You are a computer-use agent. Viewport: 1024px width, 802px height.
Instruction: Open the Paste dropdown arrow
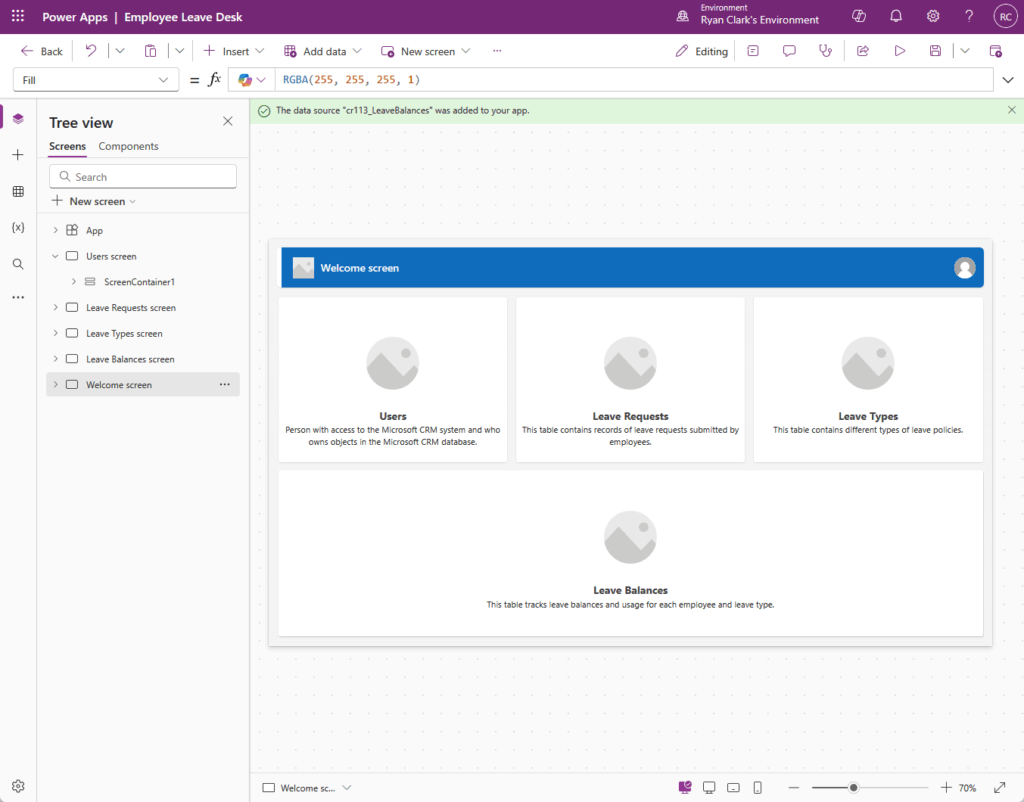[x=179, y=51]
